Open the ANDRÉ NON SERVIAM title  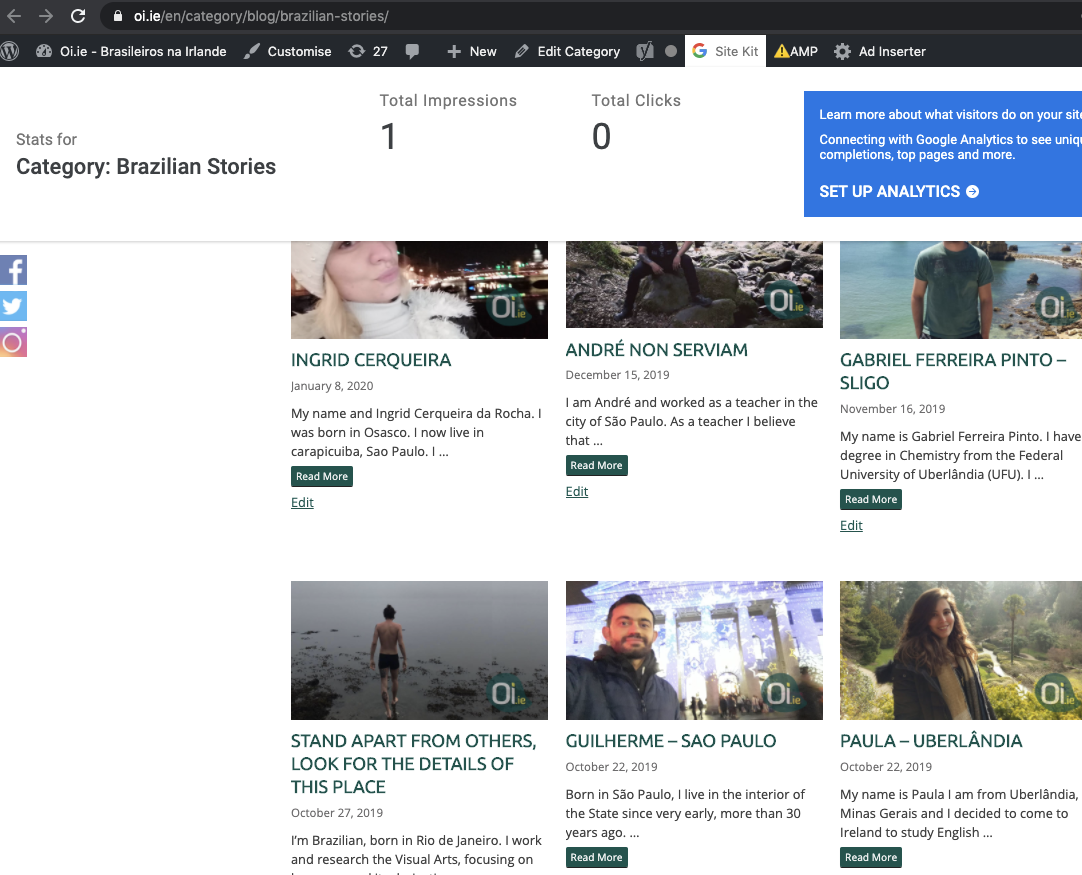pos(656,350)
